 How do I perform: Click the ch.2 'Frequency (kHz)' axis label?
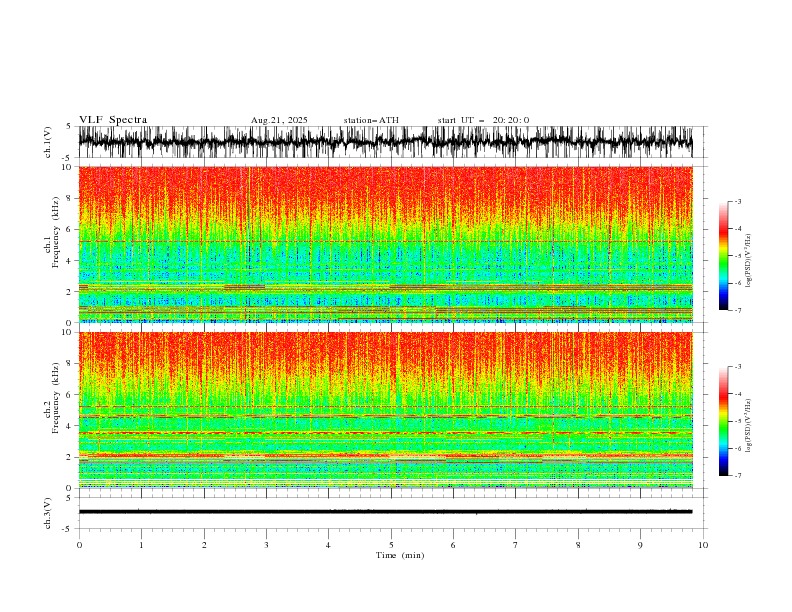click(x=55, y=398)
